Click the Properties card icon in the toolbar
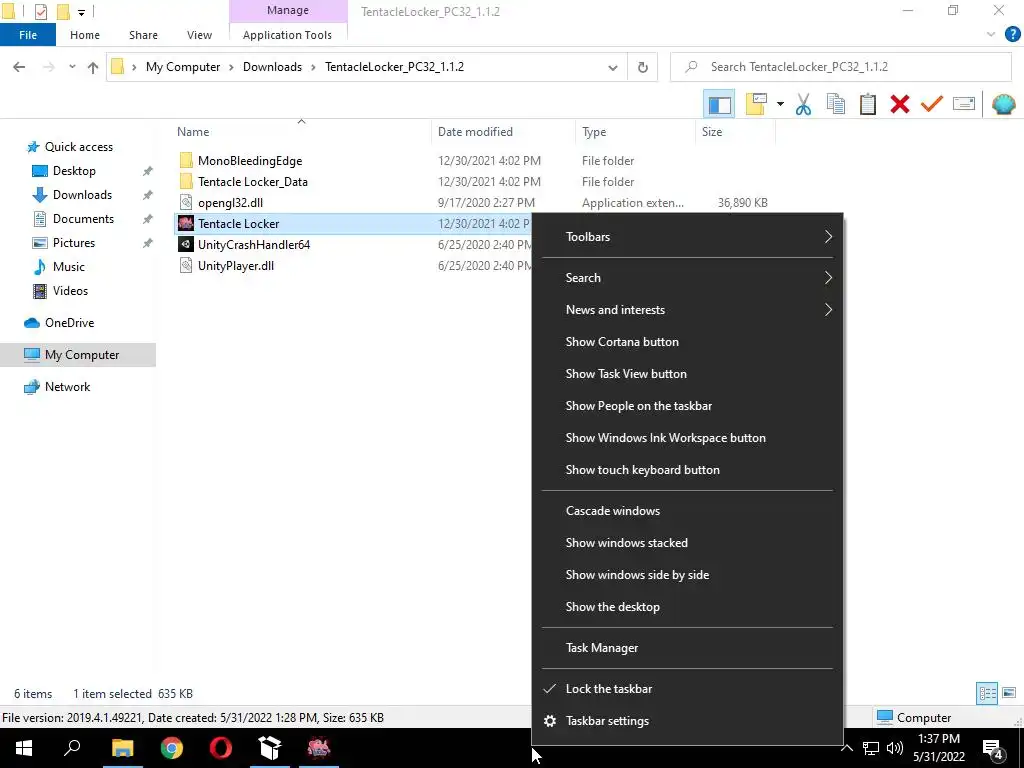 (x=964, y=104)
